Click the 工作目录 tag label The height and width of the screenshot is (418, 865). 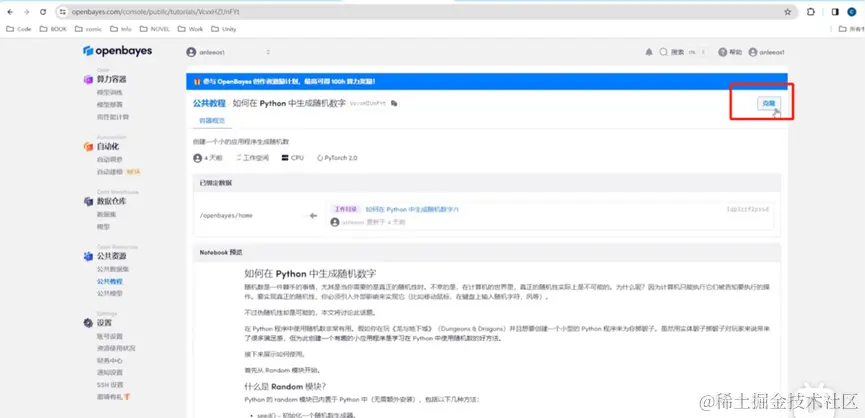point(345,210)
